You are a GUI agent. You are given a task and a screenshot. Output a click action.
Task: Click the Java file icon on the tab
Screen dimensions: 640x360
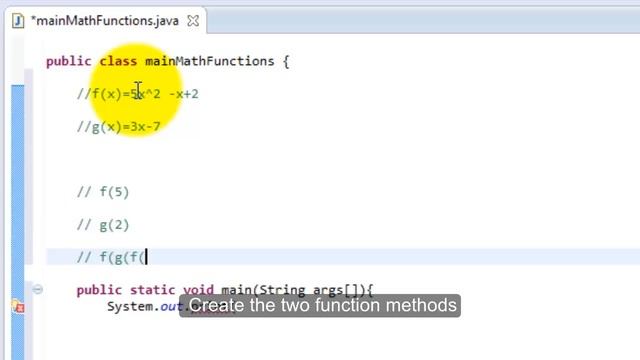click(18, 20)
